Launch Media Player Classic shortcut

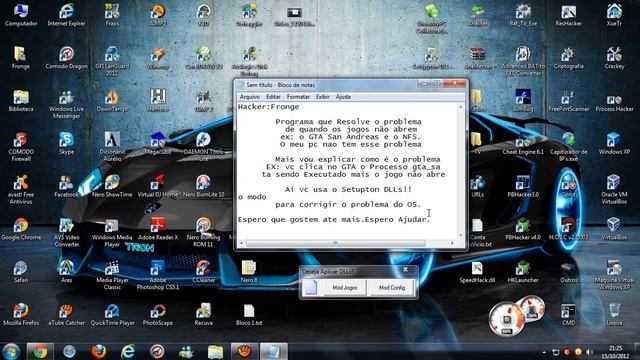tap(112, 276)
